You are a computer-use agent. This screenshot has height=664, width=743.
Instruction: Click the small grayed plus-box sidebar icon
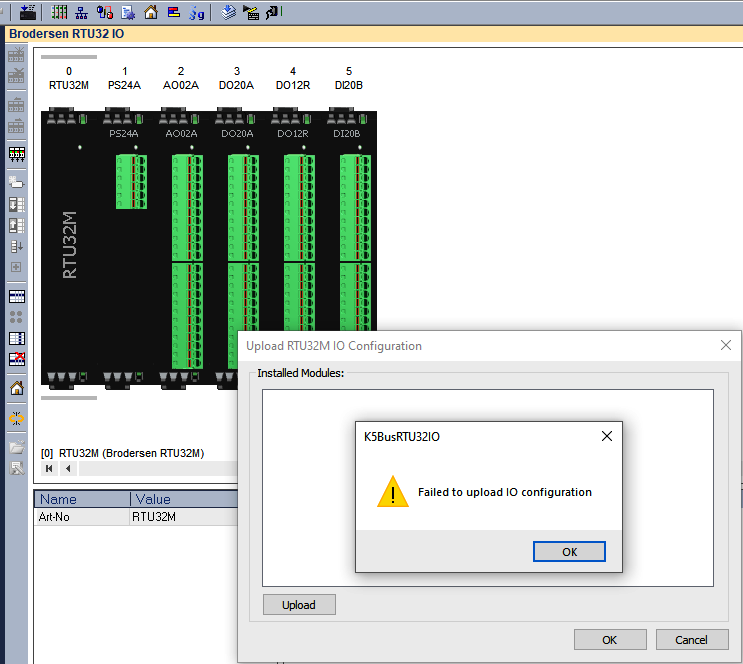tap(16, 267)
